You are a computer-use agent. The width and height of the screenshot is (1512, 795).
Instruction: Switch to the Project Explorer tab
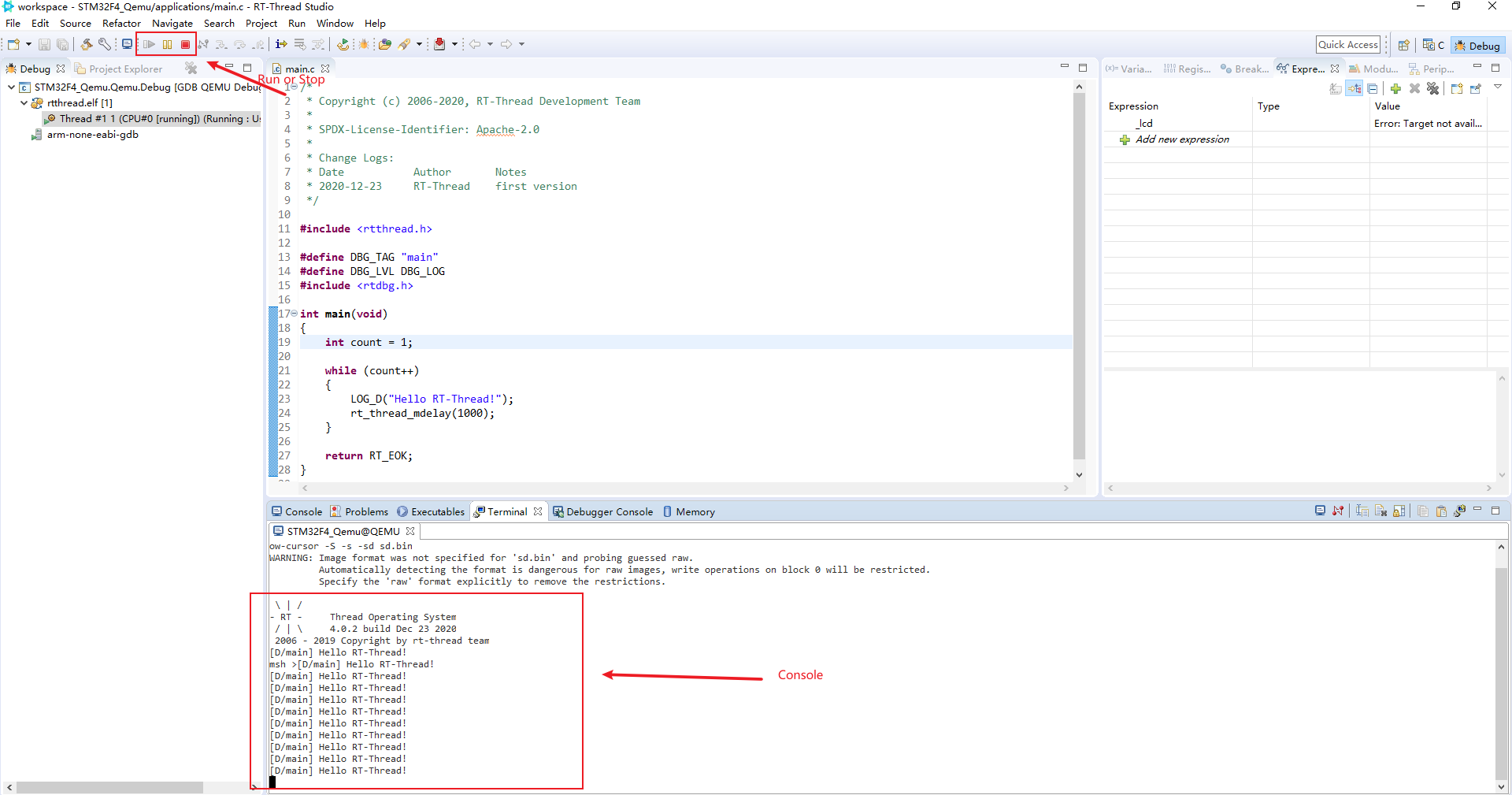118,69
